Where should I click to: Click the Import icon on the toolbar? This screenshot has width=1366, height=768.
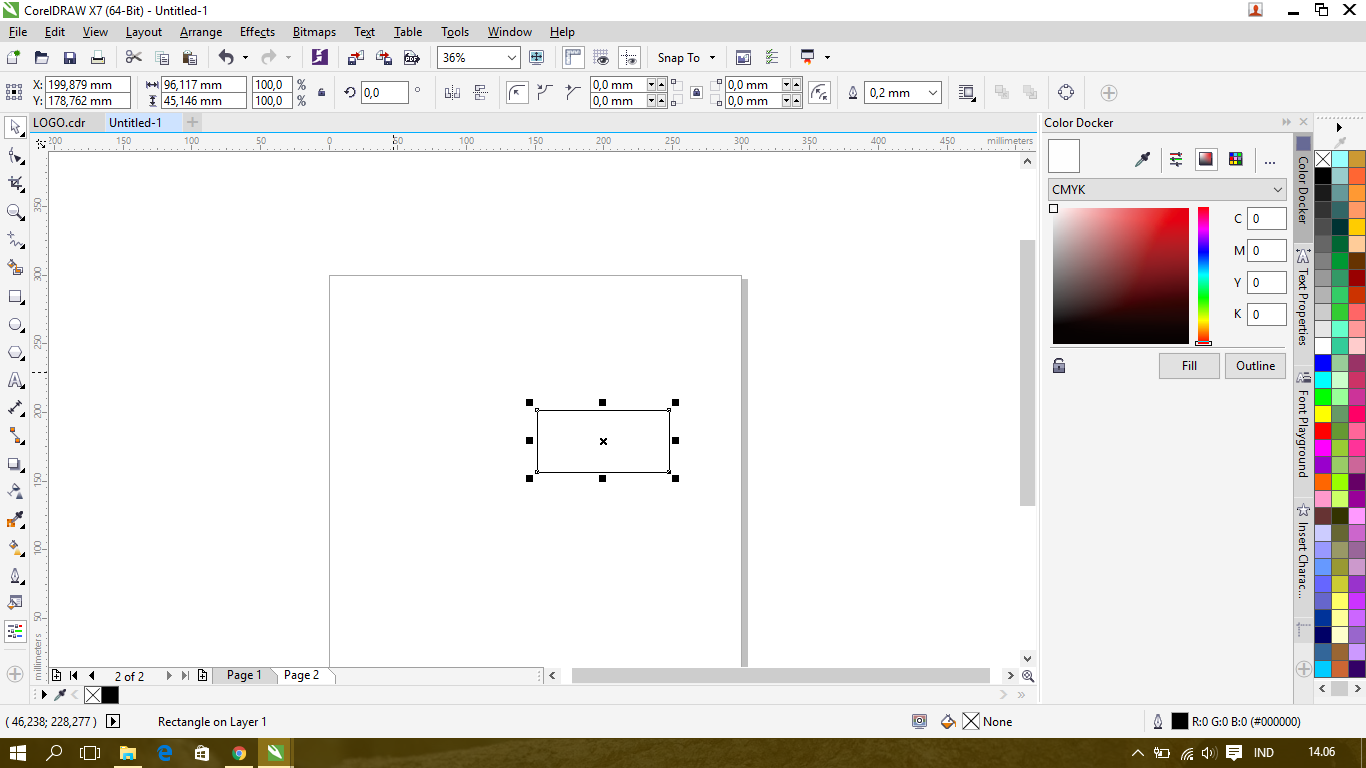click(355, 57)
